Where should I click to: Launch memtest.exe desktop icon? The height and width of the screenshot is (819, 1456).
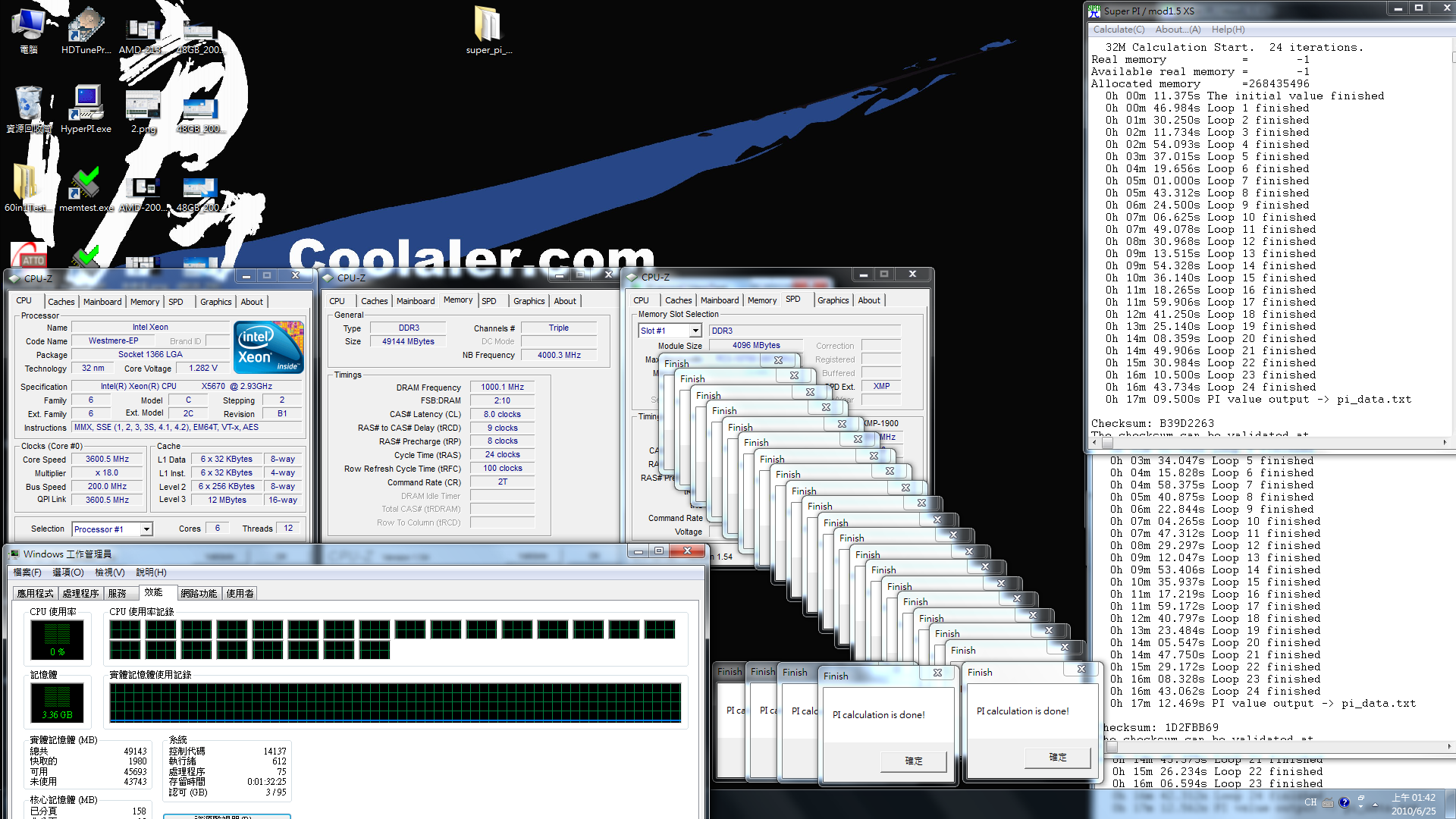coord(86,188)
